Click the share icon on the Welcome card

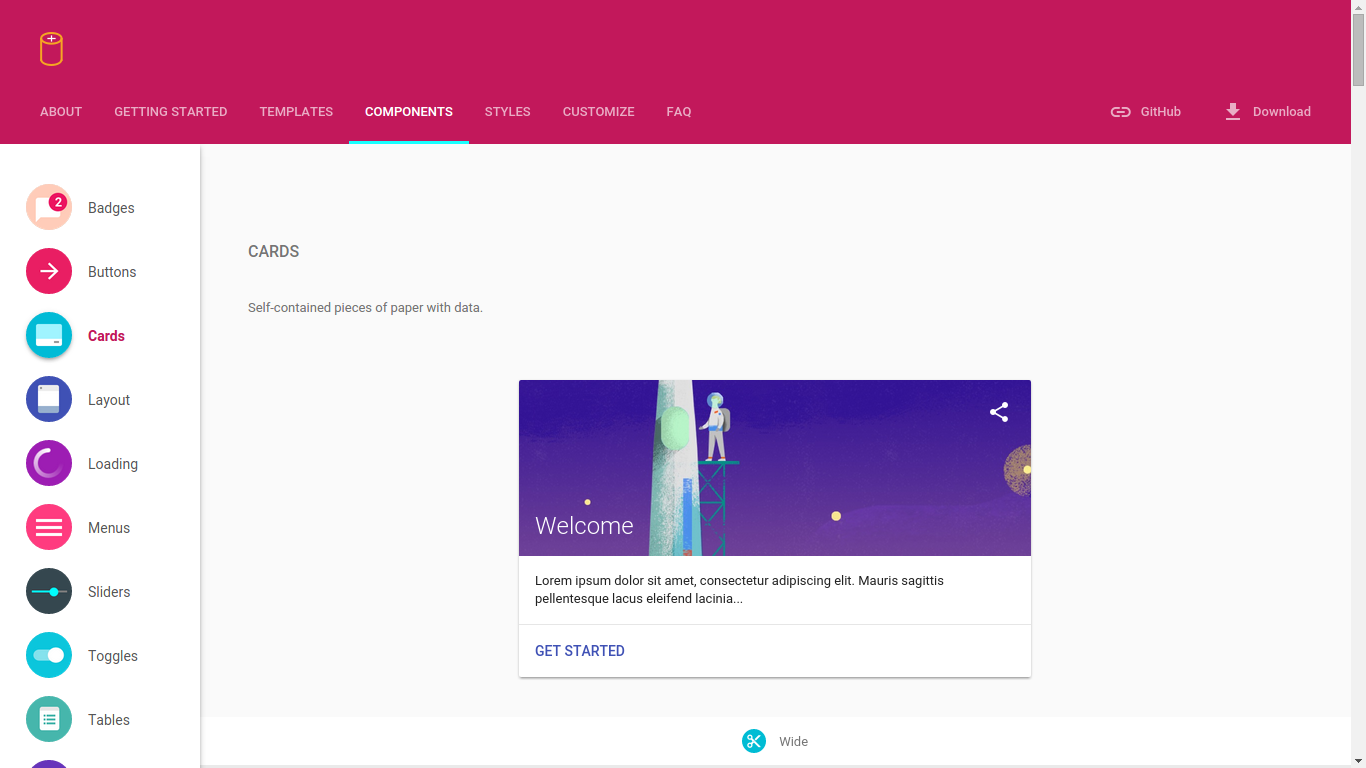point(998,411)
